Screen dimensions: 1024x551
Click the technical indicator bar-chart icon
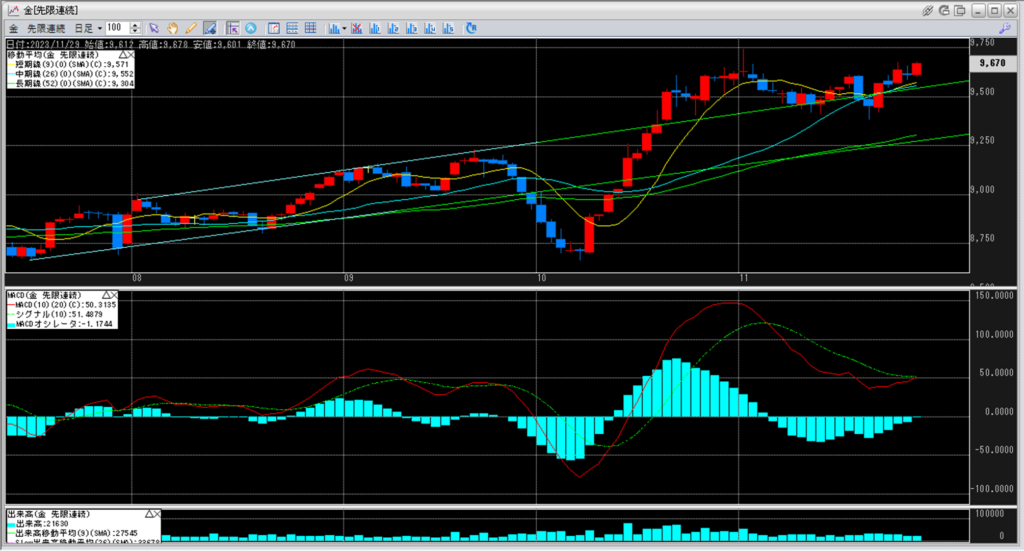coord(334,28)
